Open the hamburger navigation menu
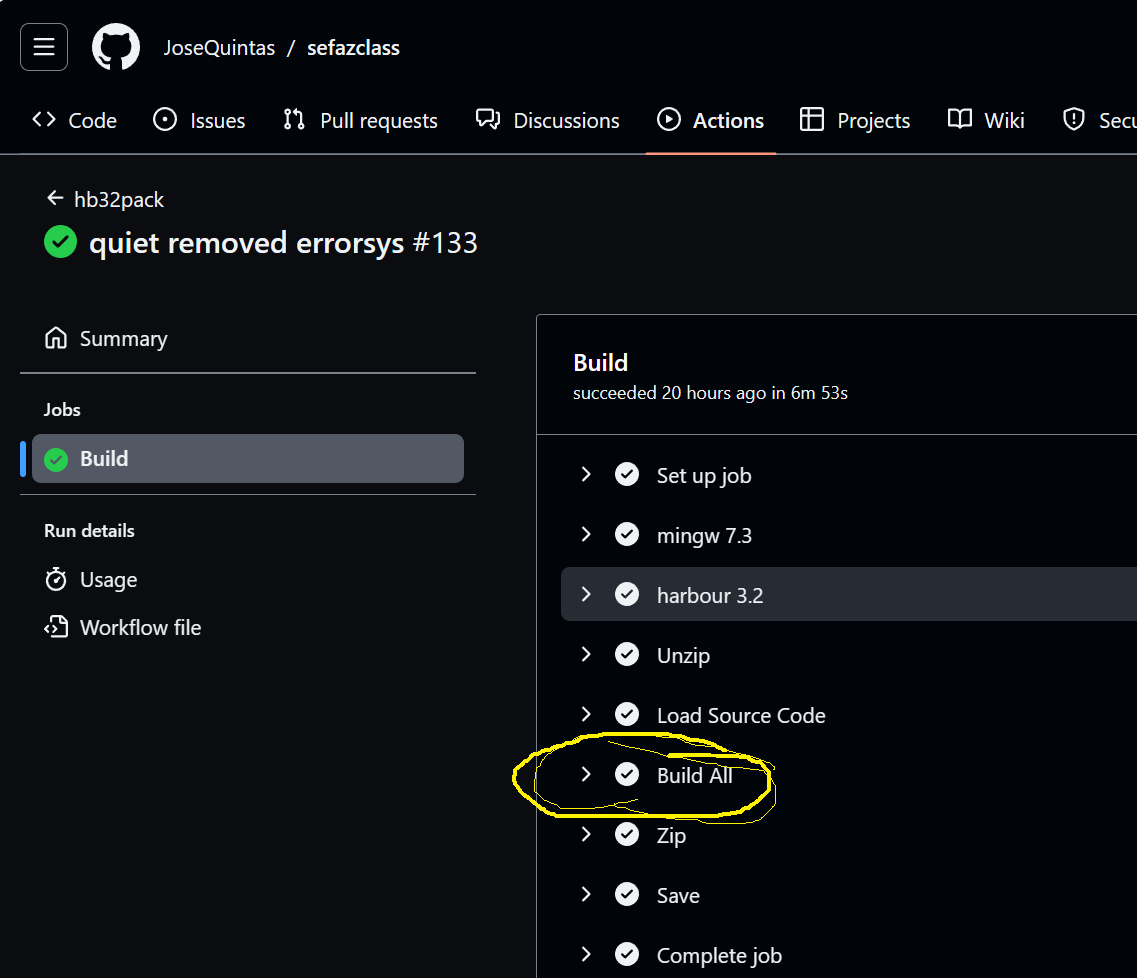Viewport: 1137px width, 978px height. pyautogui.click(x=44, y=48)
